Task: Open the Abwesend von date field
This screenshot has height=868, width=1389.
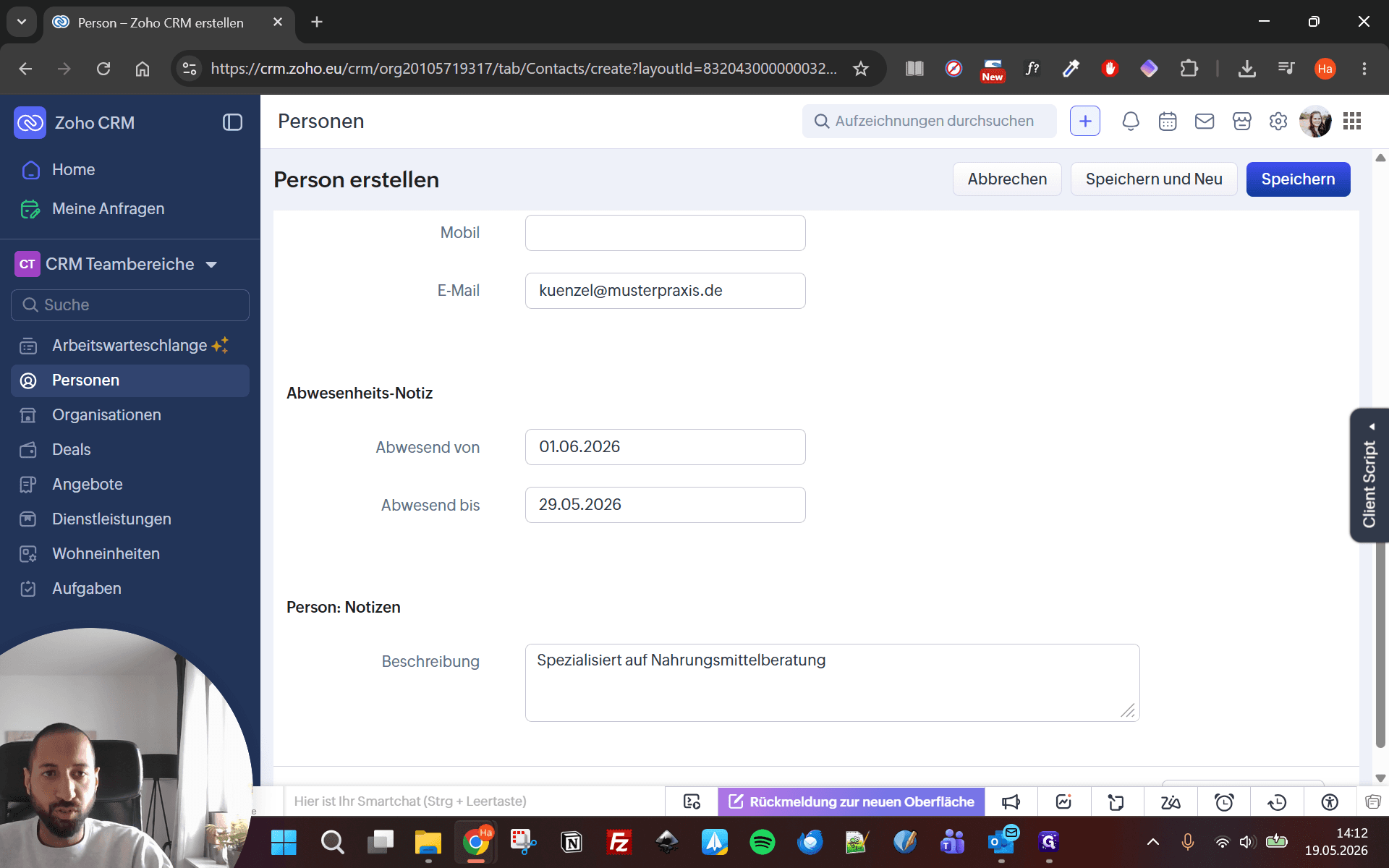Action: click(x=665, y=447)
